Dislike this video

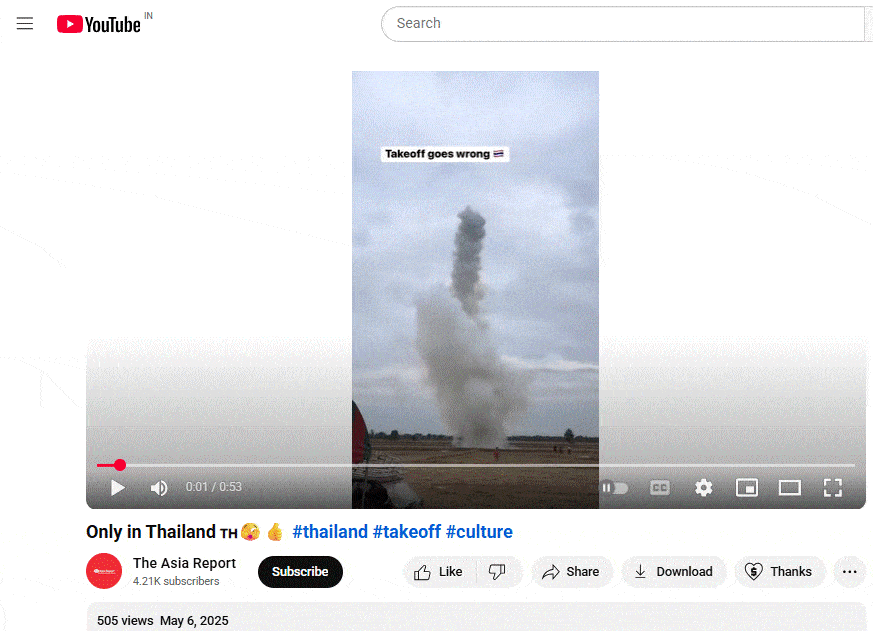tap(497, 572)
